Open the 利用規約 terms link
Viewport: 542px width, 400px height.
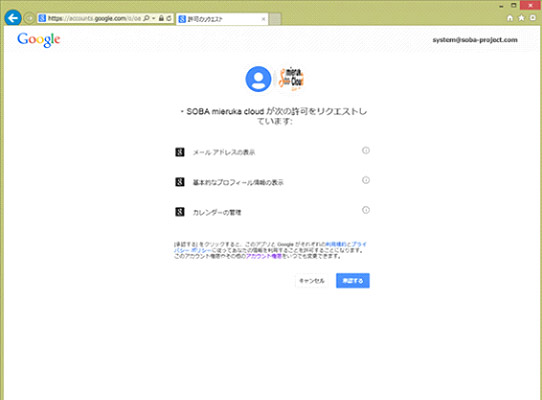coord(336,244)
